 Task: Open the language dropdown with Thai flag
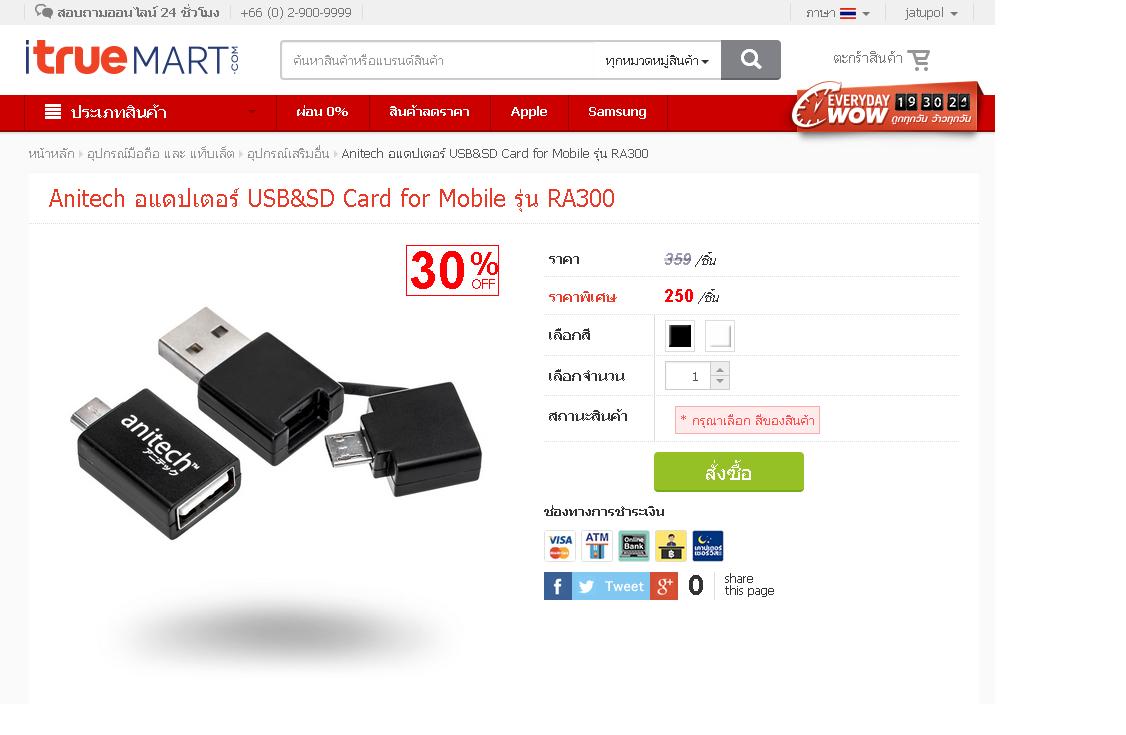coord(838,13)
